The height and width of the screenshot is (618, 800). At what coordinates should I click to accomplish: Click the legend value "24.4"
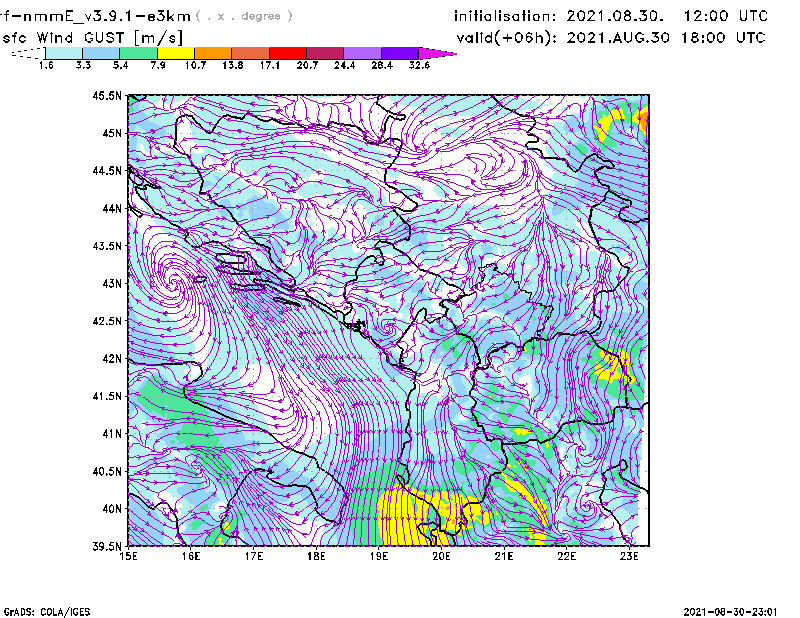pyautogui.click(x=344, y=65)
